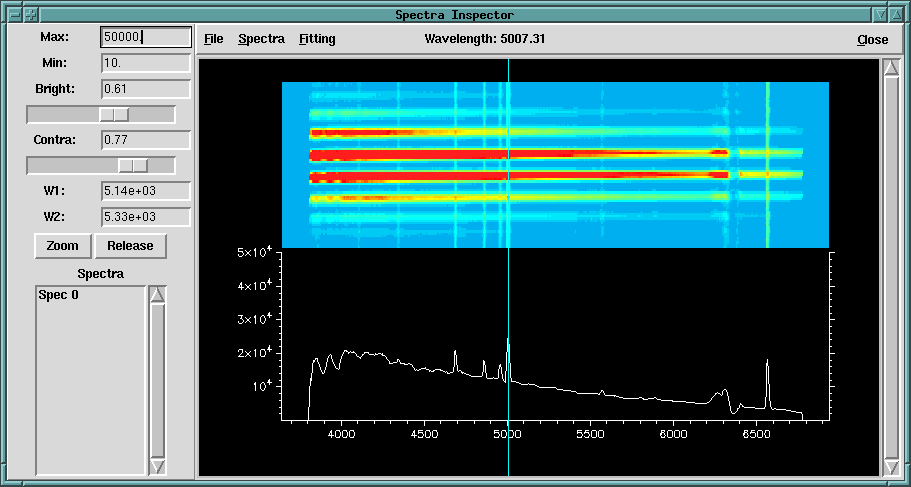Image resolution: width=911 pixels, height=487 pixels.
Task: Click the title bar down-triangle button
Action: point(881,15)
